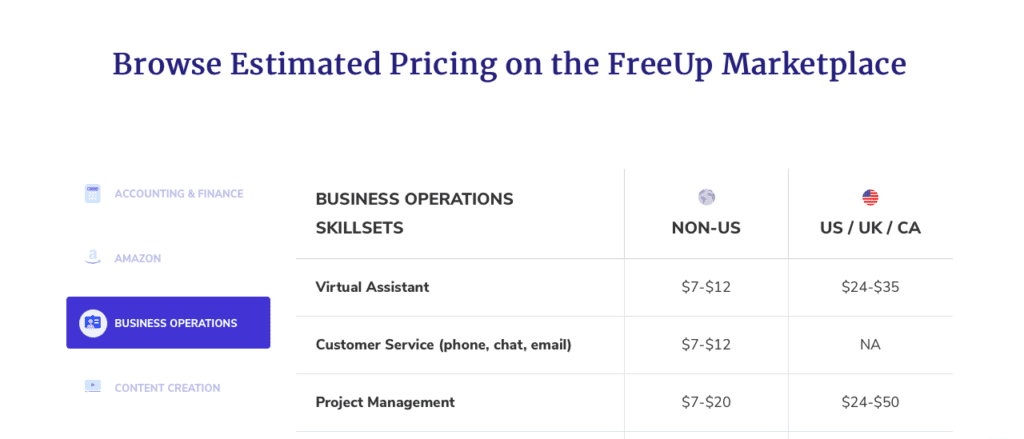Click the $24-$35 Virtual Assistant US price
Screen dimensions: 1024x439
tap(870, 287)
